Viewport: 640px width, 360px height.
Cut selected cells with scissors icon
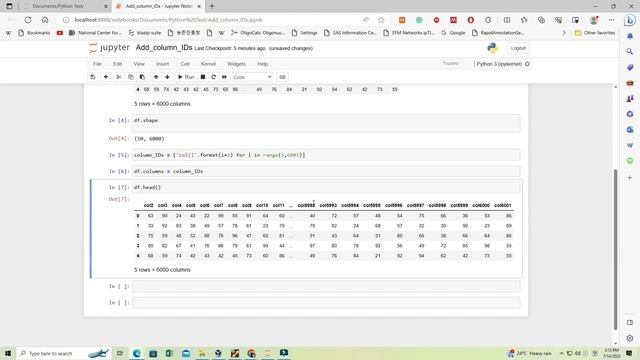click(119, 77)
